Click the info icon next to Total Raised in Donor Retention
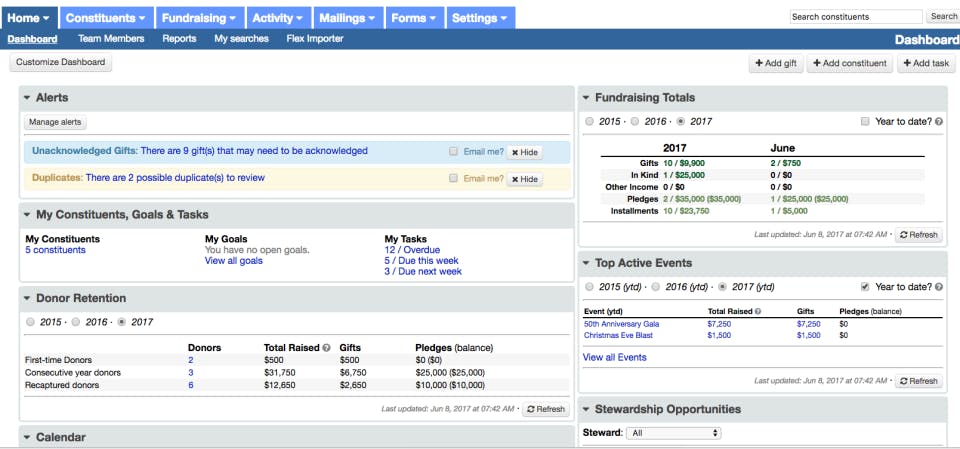 326,348
